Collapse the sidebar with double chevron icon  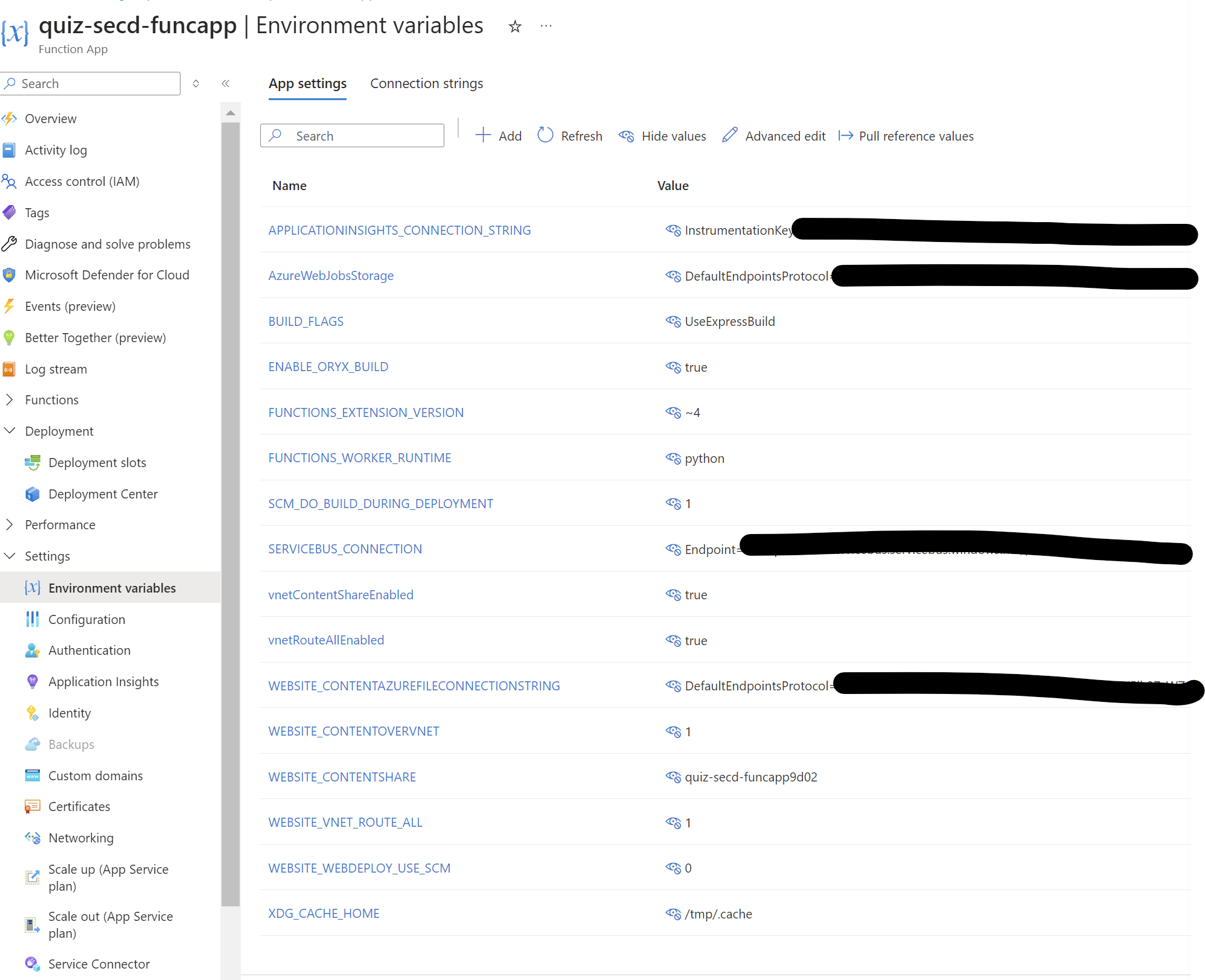pos(226,83)
